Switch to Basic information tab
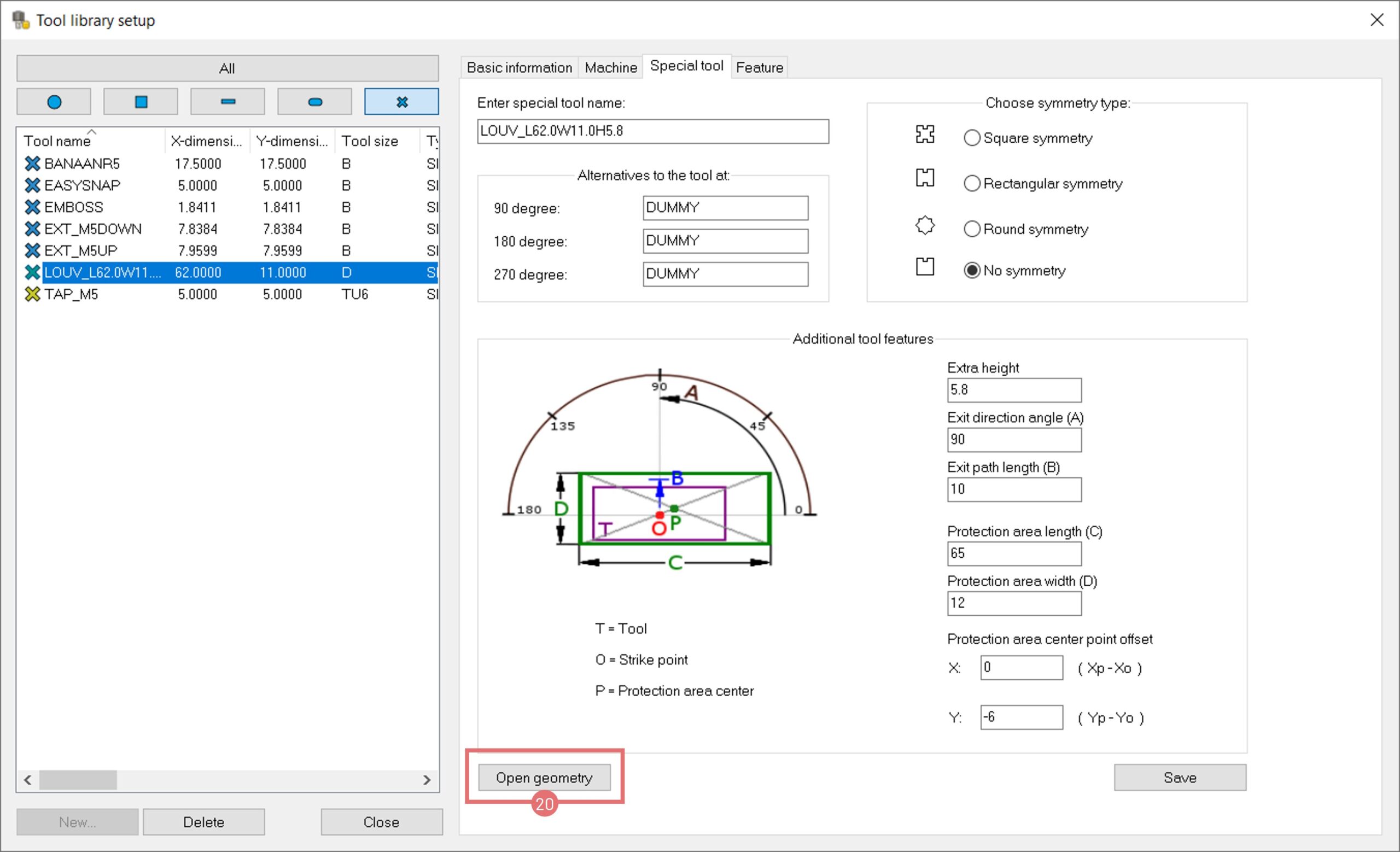This screenshot has height=852, width=1400. click(x=519, y=68)
